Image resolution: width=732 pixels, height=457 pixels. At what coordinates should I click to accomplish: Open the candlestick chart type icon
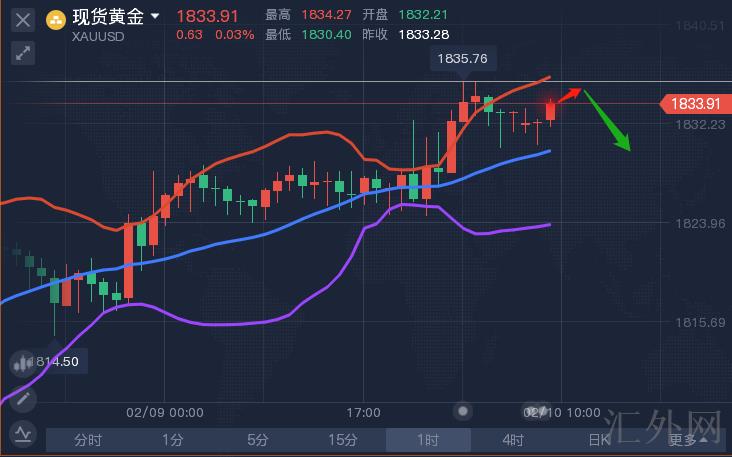(22, 364)
